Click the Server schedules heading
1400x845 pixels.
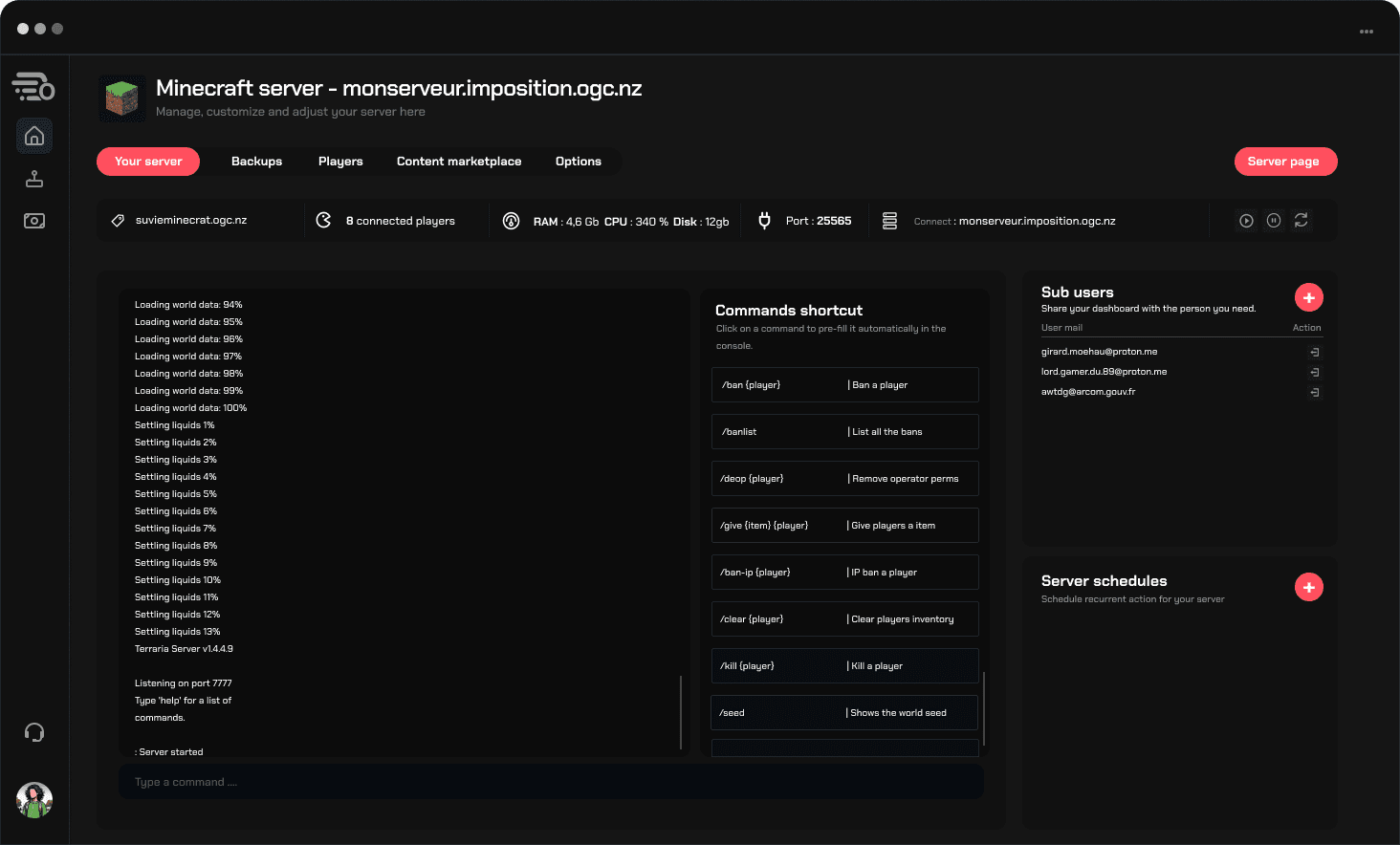coord(1105,581)
